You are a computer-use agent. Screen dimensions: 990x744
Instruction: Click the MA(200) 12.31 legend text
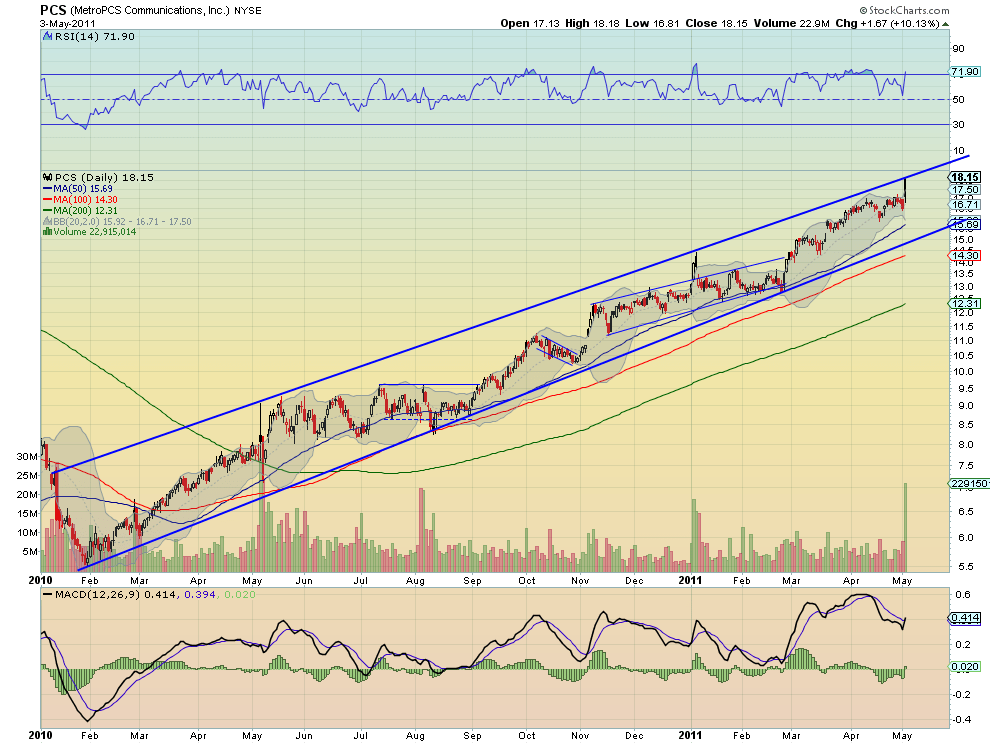[85, 211]
